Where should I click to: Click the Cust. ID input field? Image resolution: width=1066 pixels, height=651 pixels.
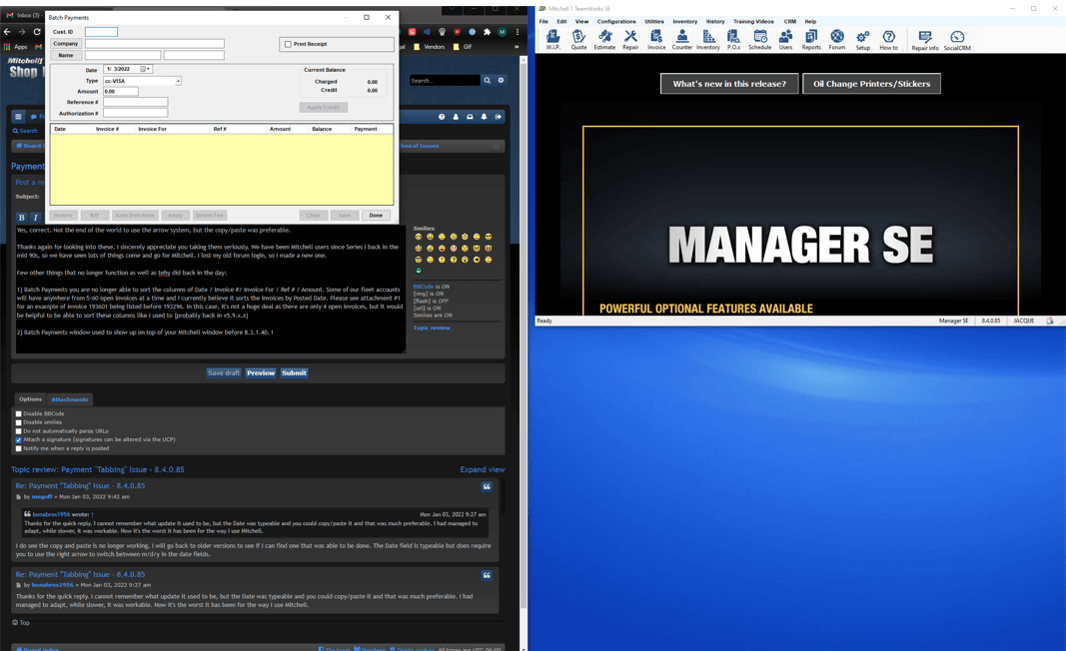coord(101,32)
